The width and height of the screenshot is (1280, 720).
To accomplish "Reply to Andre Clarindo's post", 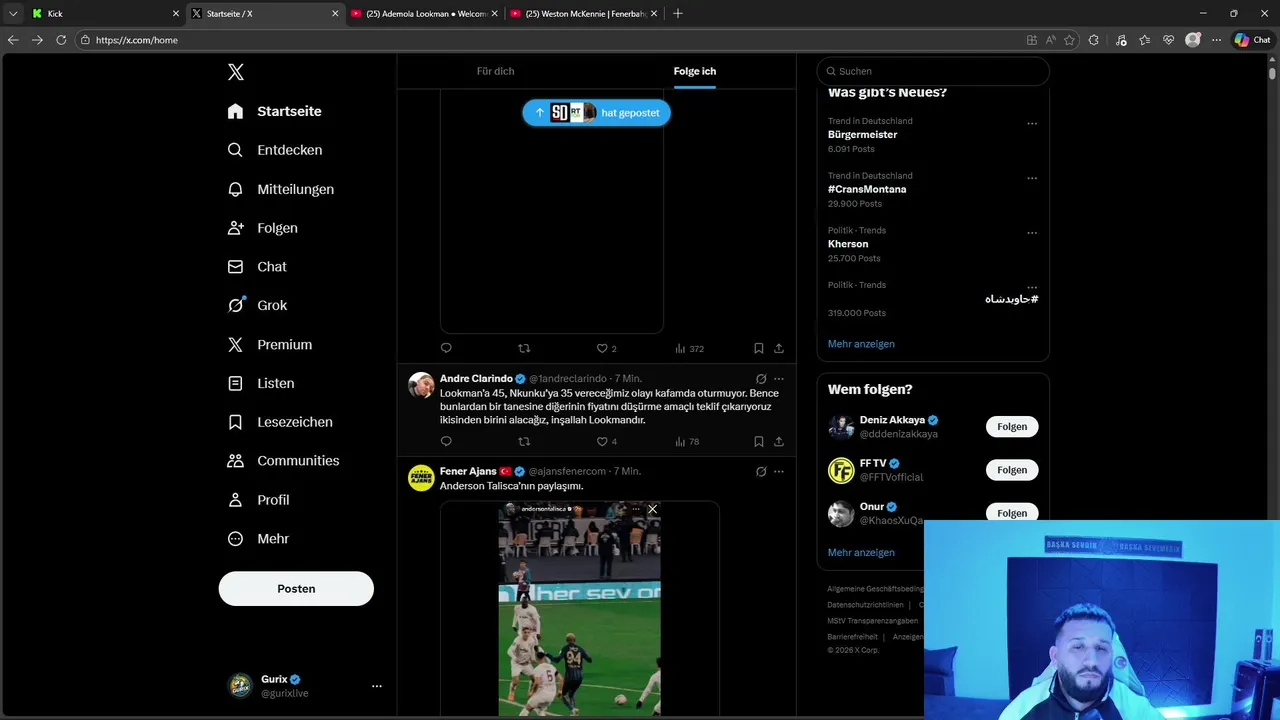I will pyautogui.click(x=446, y=441).
